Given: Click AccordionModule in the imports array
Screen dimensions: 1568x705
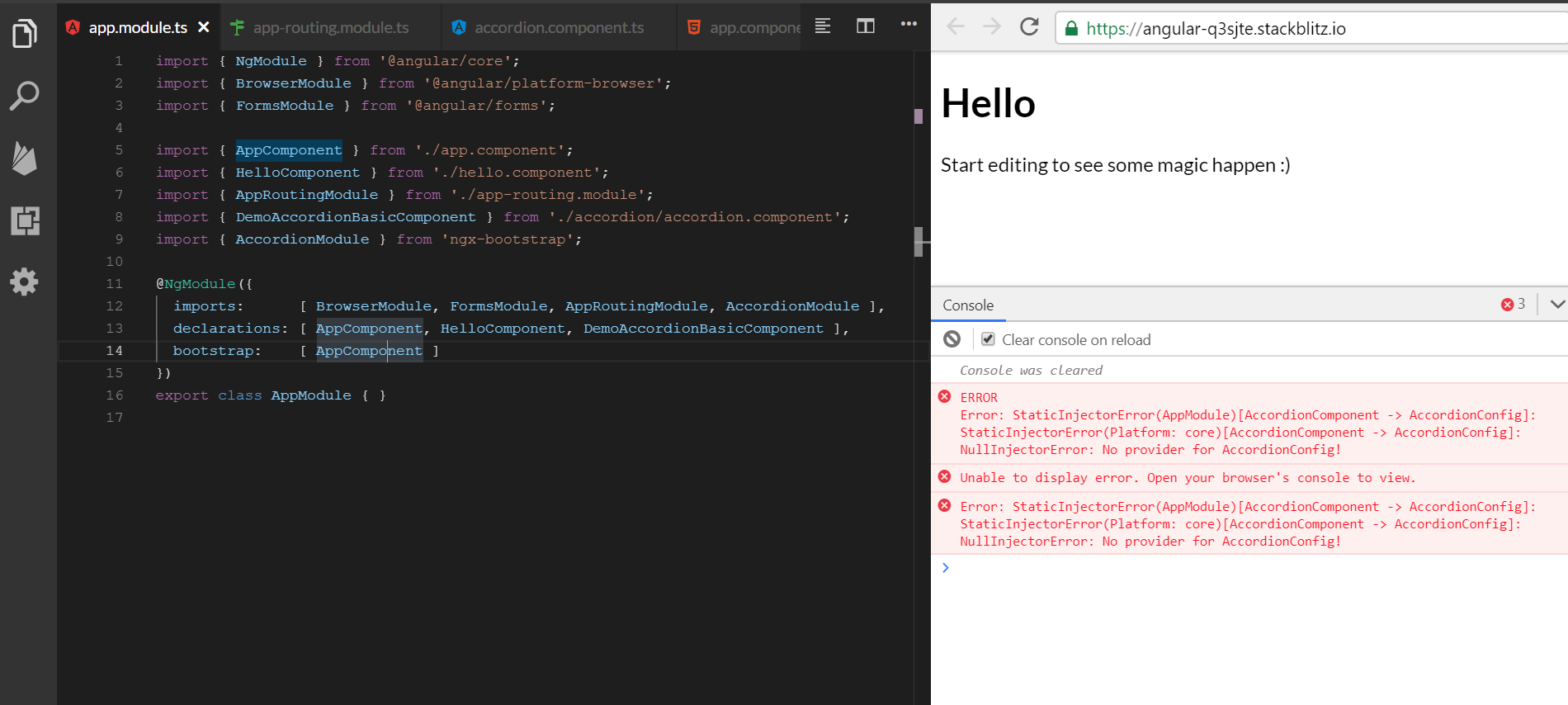Looking at the screenshot, I should tap(792, 306).
